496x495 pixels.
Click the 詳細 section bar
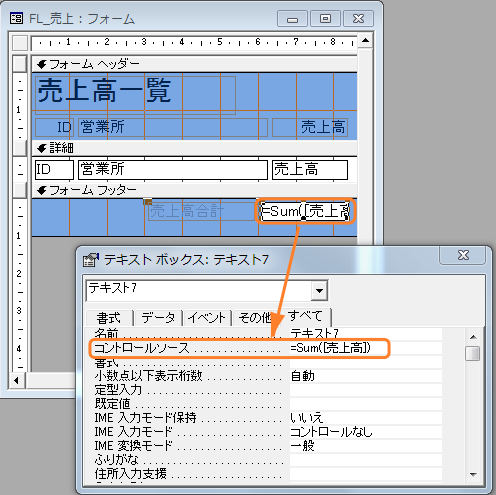tap(194, 148)
